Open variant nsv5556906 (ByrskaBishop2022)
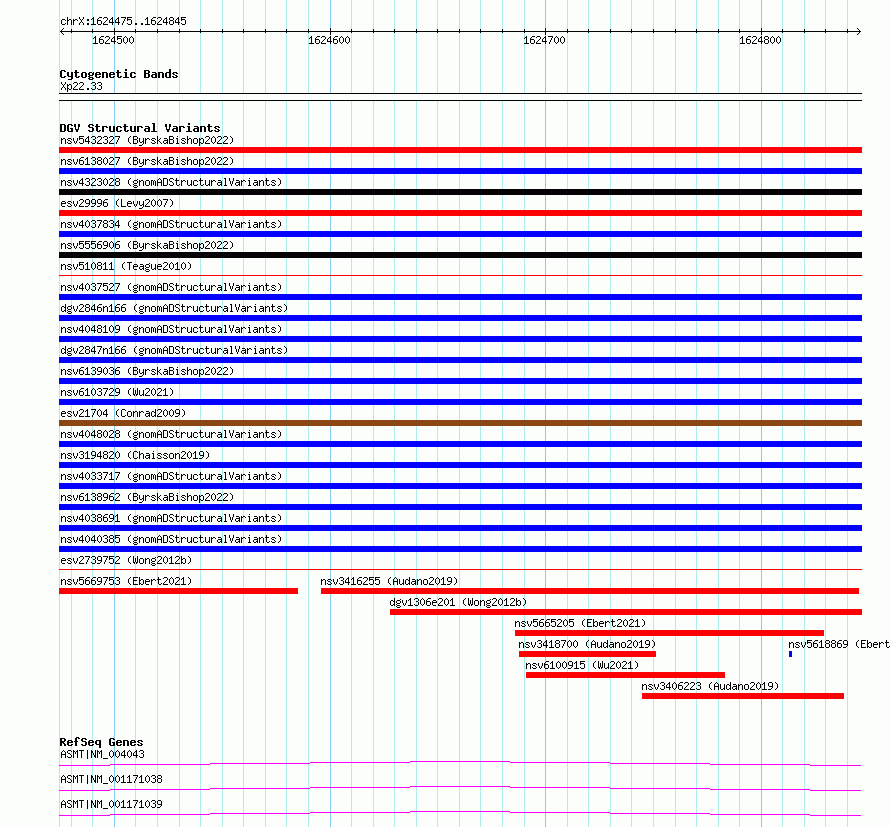890x827 pixels. (x=147, y=245)
